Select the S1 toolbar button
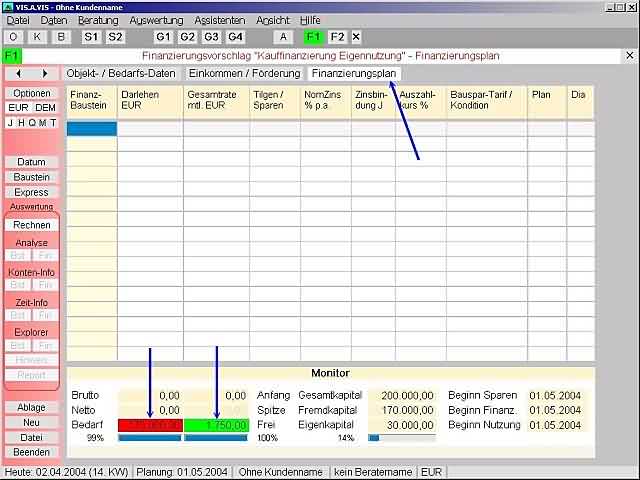640x480 pixels. tap(91, 37)
